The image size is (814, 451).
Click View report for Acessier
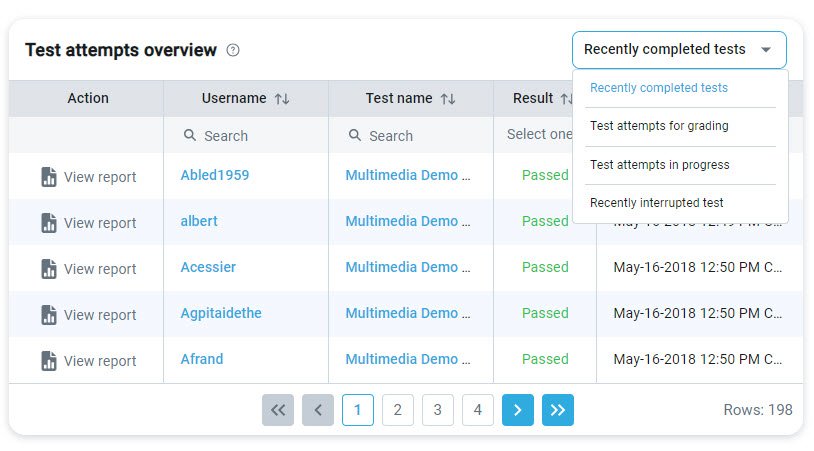(100, 269)
